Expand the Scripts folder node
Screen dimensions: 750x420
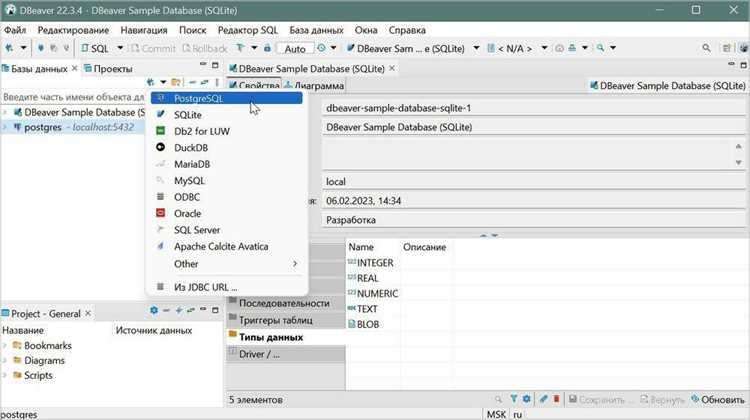click(5, 376)
